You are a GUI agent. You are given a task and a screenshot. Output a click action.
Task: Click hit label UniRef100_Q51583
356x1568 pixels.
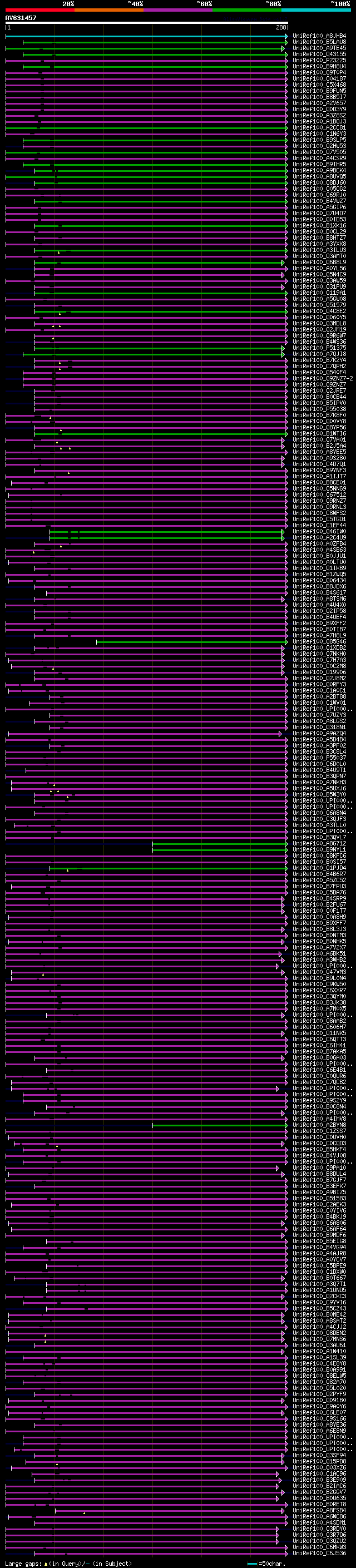coord(319,1199)
